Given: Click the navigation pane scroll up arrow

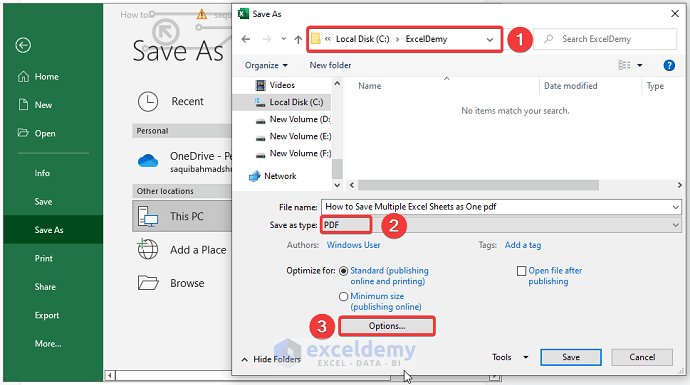Looking at the screenshot, I should point(337,83).
